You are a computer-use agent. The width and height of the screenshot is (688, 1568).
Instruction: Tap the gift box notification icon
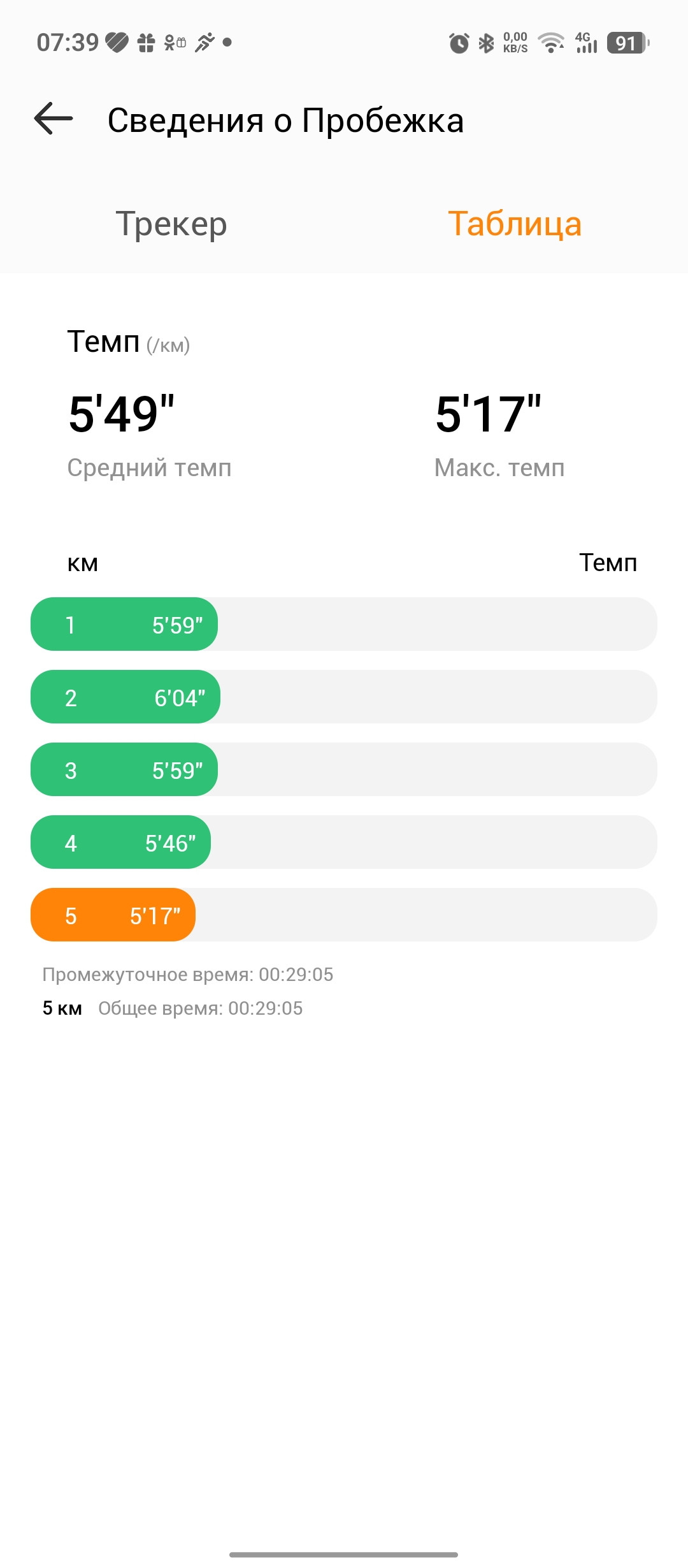point(147,42)
